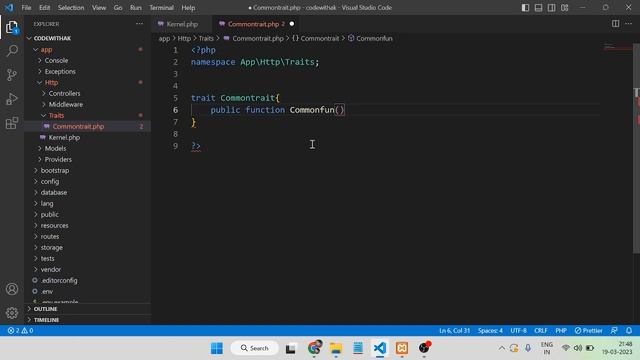Split the editor to the right
The height and width of the screenshot is (360, 640).
[615, 24]
